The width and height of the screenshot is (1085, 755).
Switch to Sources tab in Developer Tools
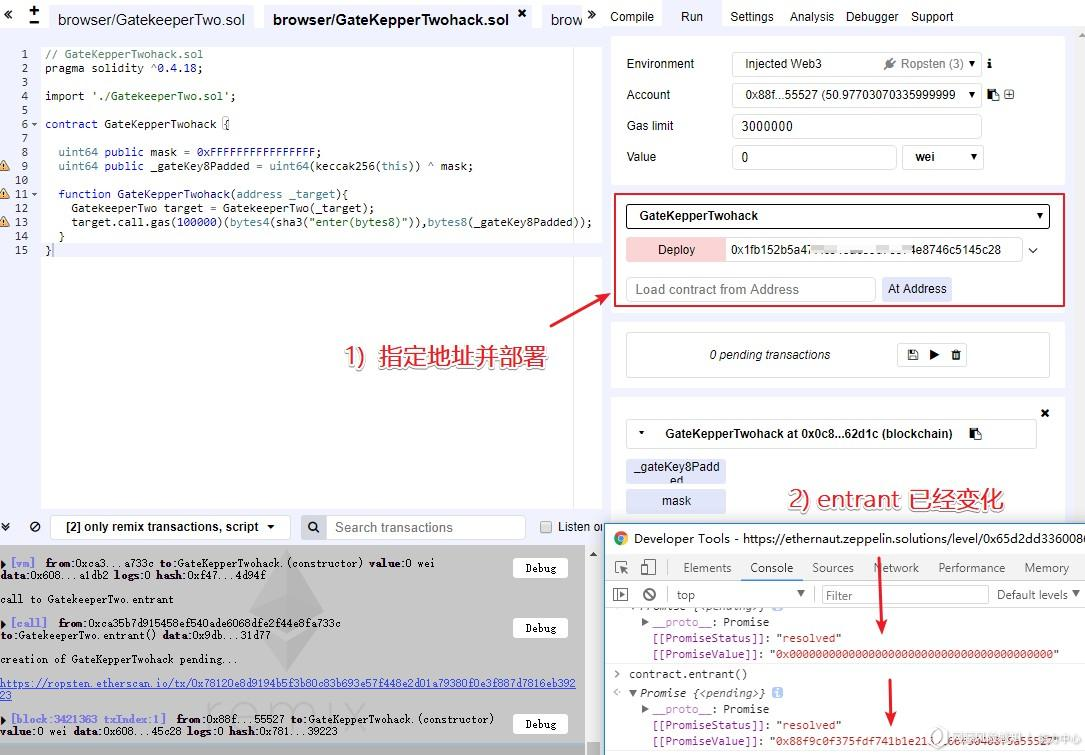click(x=832, y=567)
